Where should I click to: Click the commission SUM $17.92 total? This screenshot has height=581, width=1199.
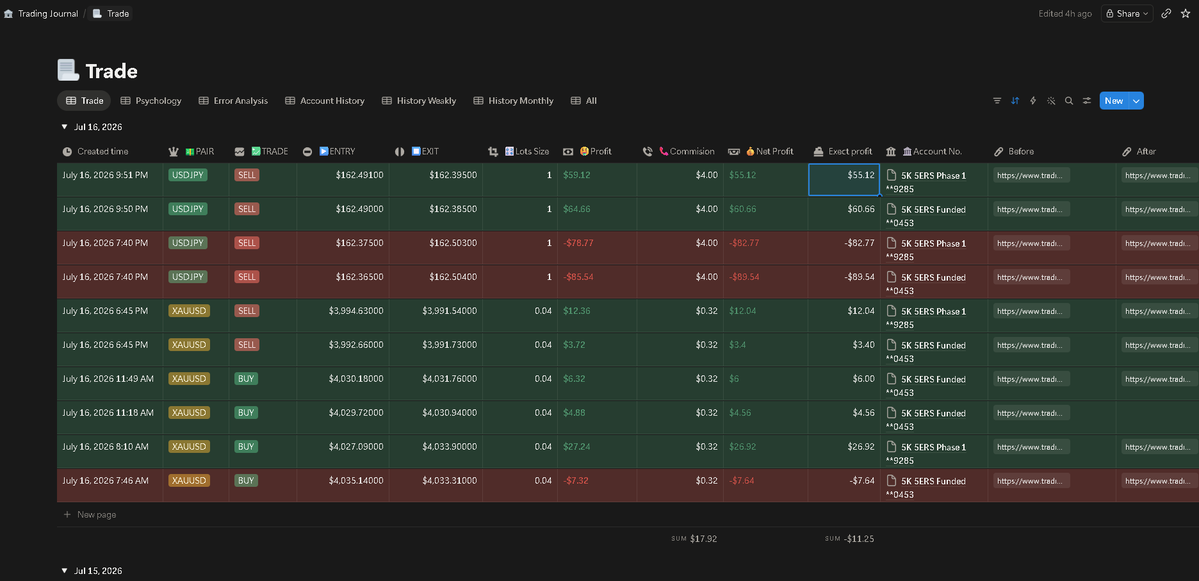[694, 538]
